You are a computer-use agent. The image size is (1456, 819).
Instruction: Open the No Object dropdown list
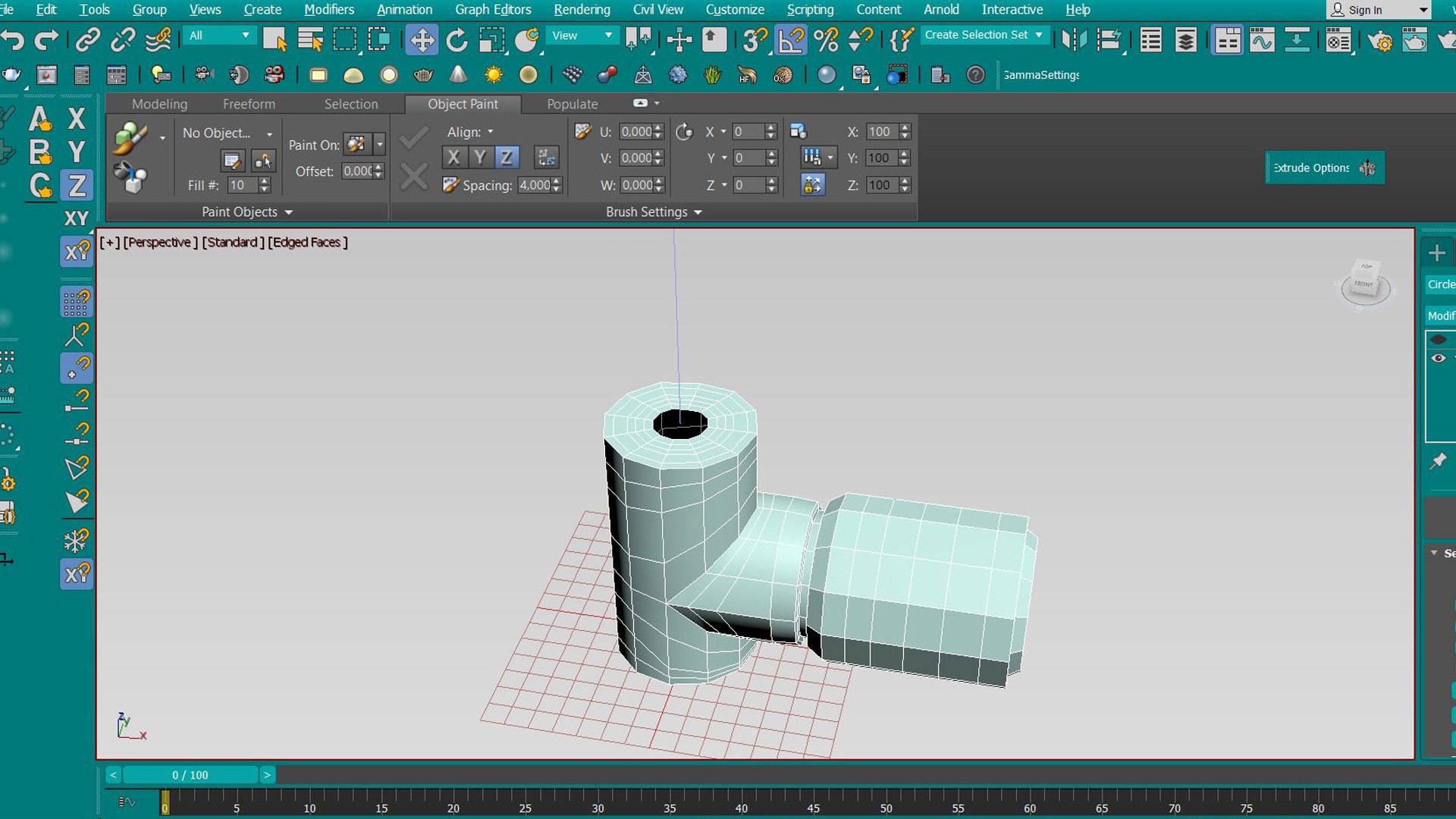click(227, 133)
